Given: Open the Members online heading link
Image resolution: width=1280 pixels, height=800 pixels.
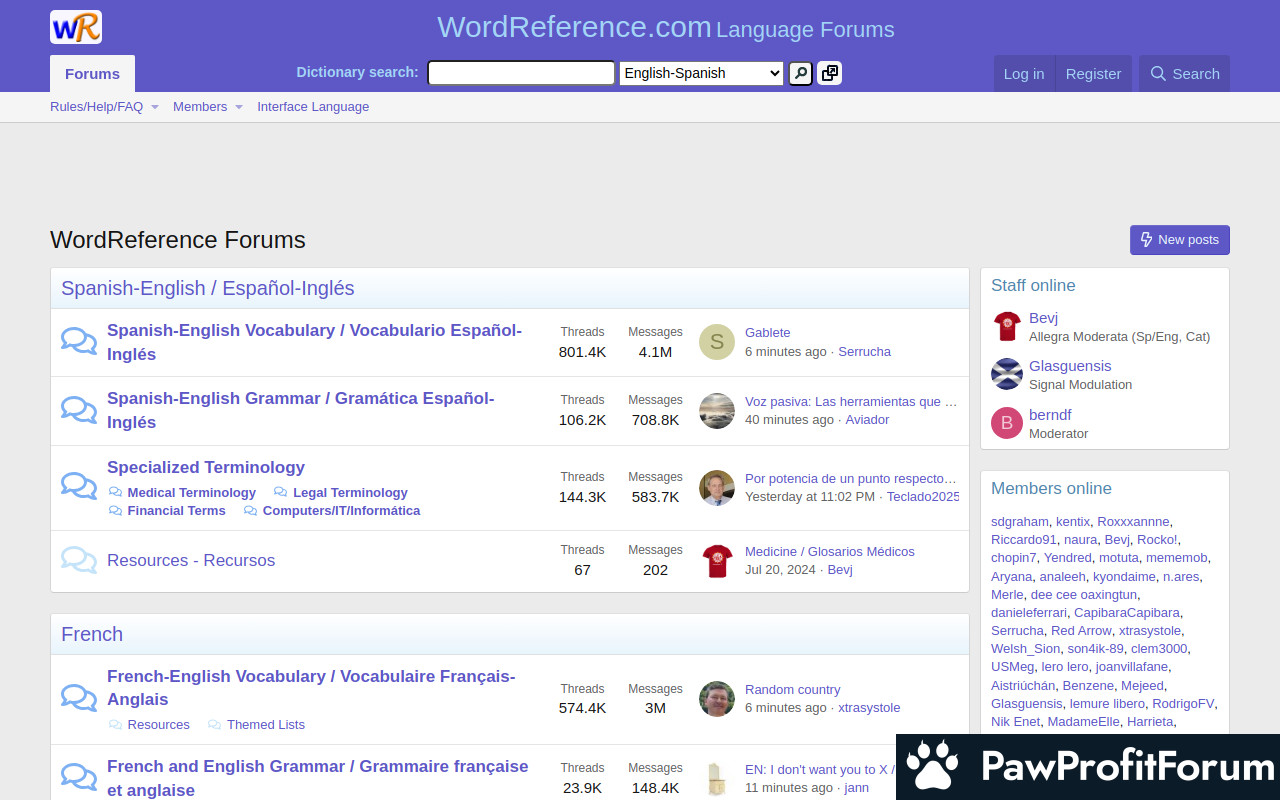Looking at the screenshot, I should [x=1051, y=488].
